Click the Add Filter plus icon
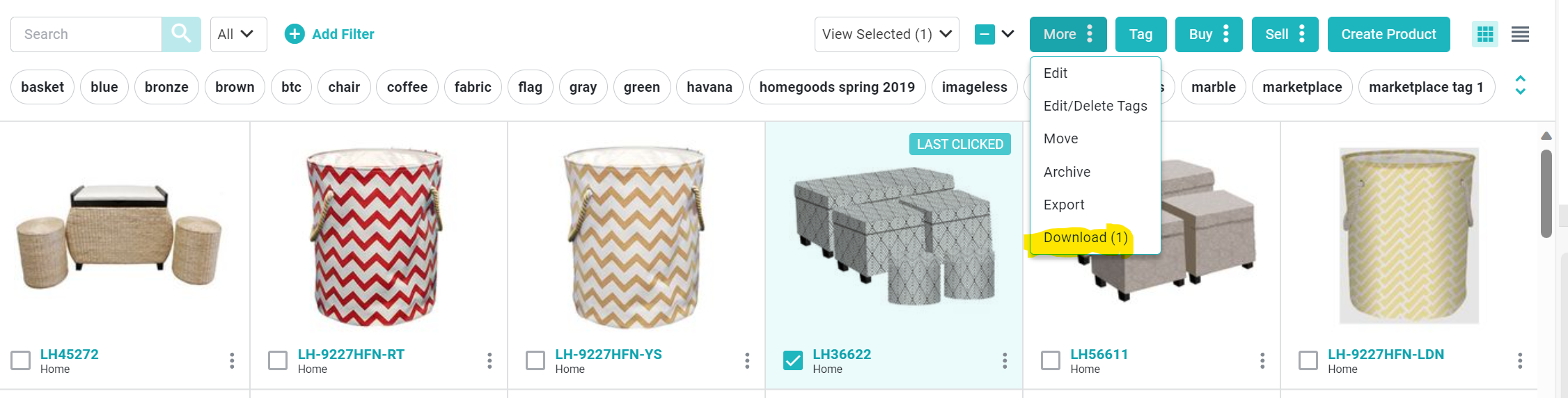1568x398 pixels. (295, 34)
